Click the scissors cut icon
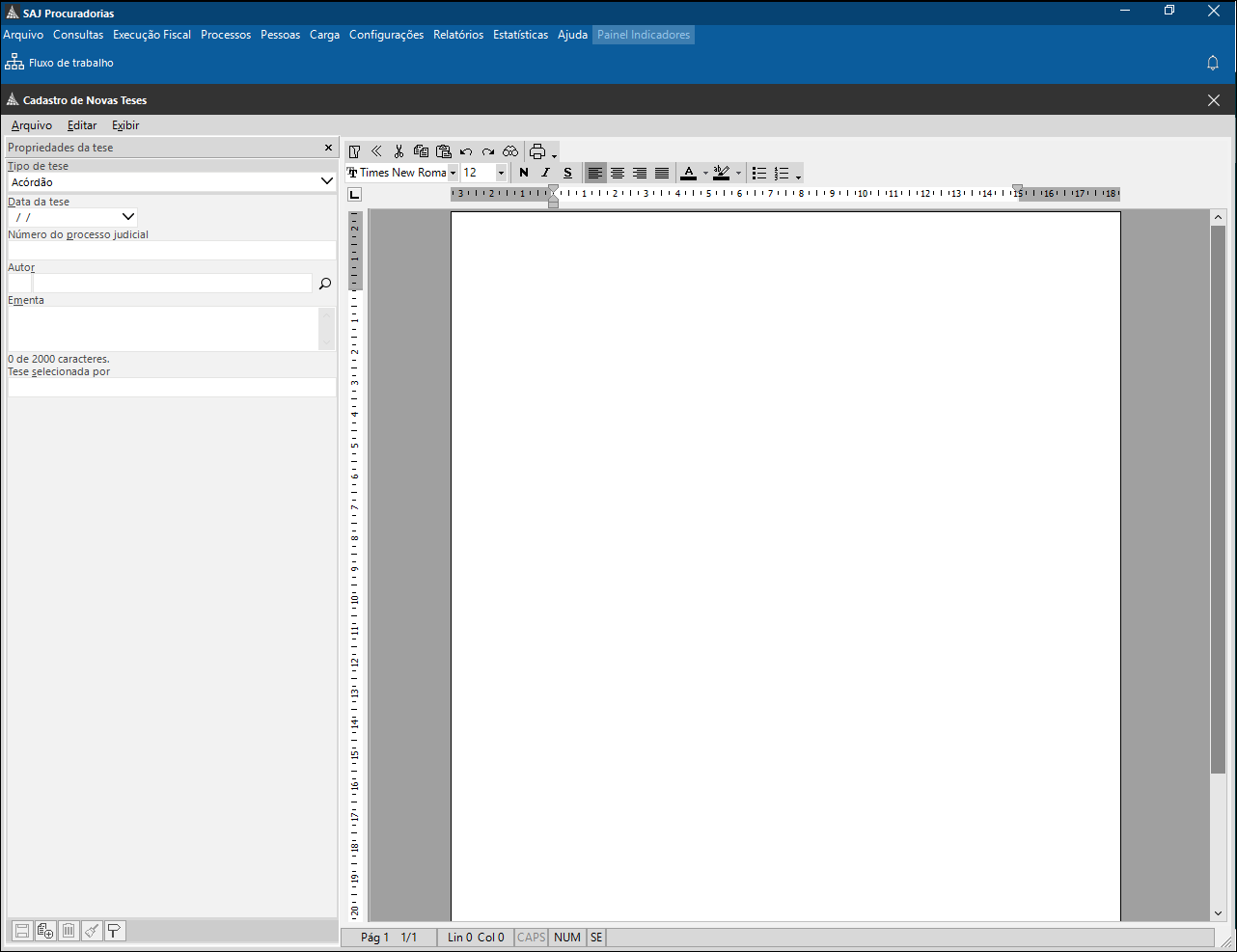This screenshot has height=952, width=1237. [x=399, y=151]
